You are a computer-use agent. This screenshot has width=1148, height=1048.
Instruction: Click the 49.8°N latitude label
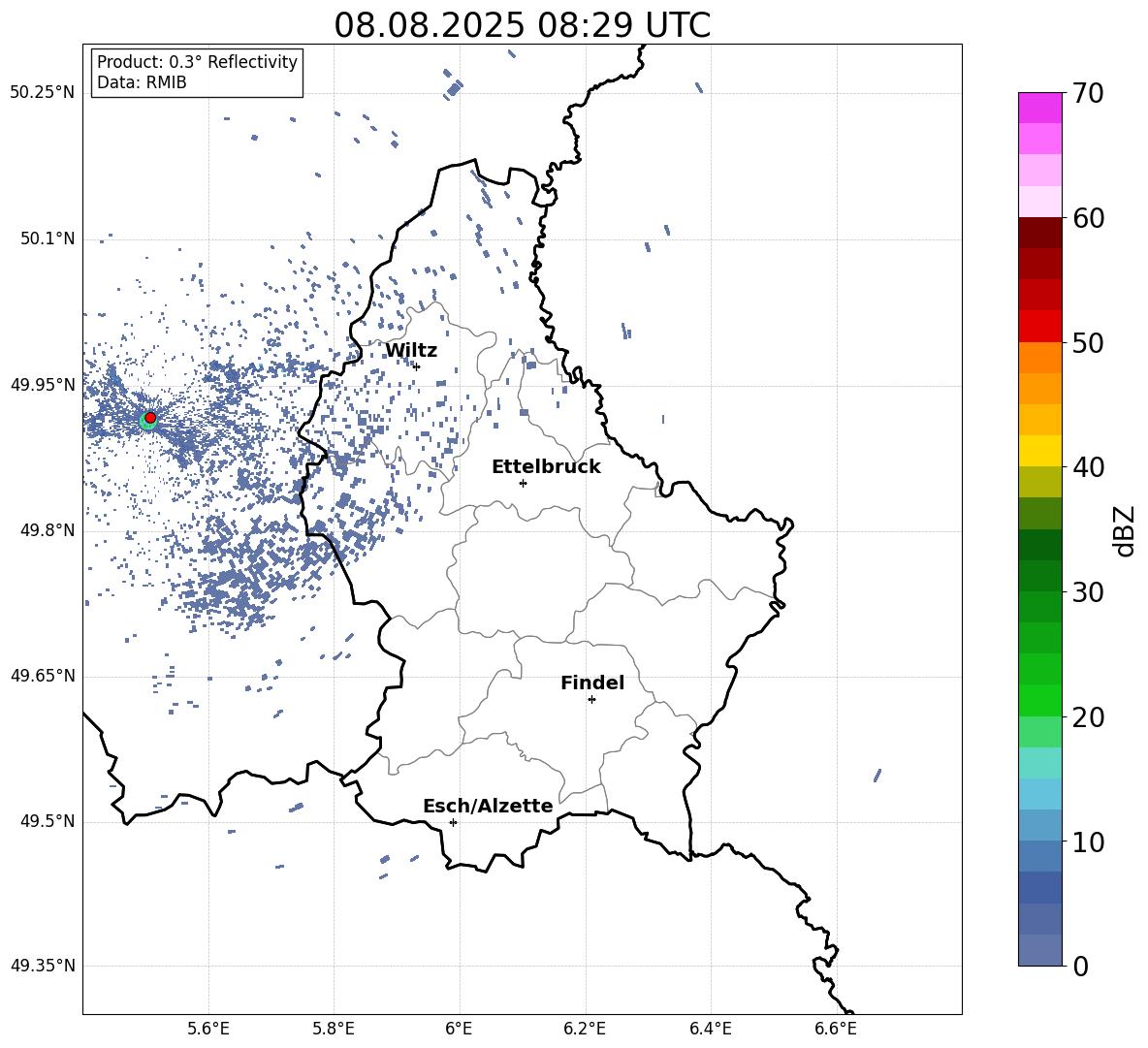48,530
